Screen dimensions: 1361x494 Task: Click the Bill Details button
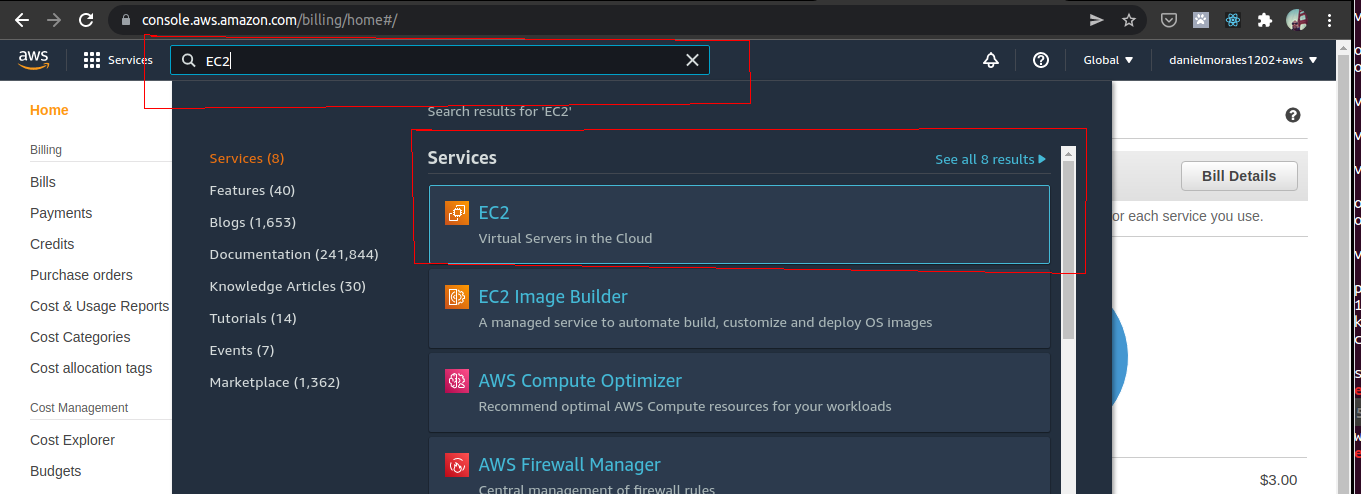1239,176
